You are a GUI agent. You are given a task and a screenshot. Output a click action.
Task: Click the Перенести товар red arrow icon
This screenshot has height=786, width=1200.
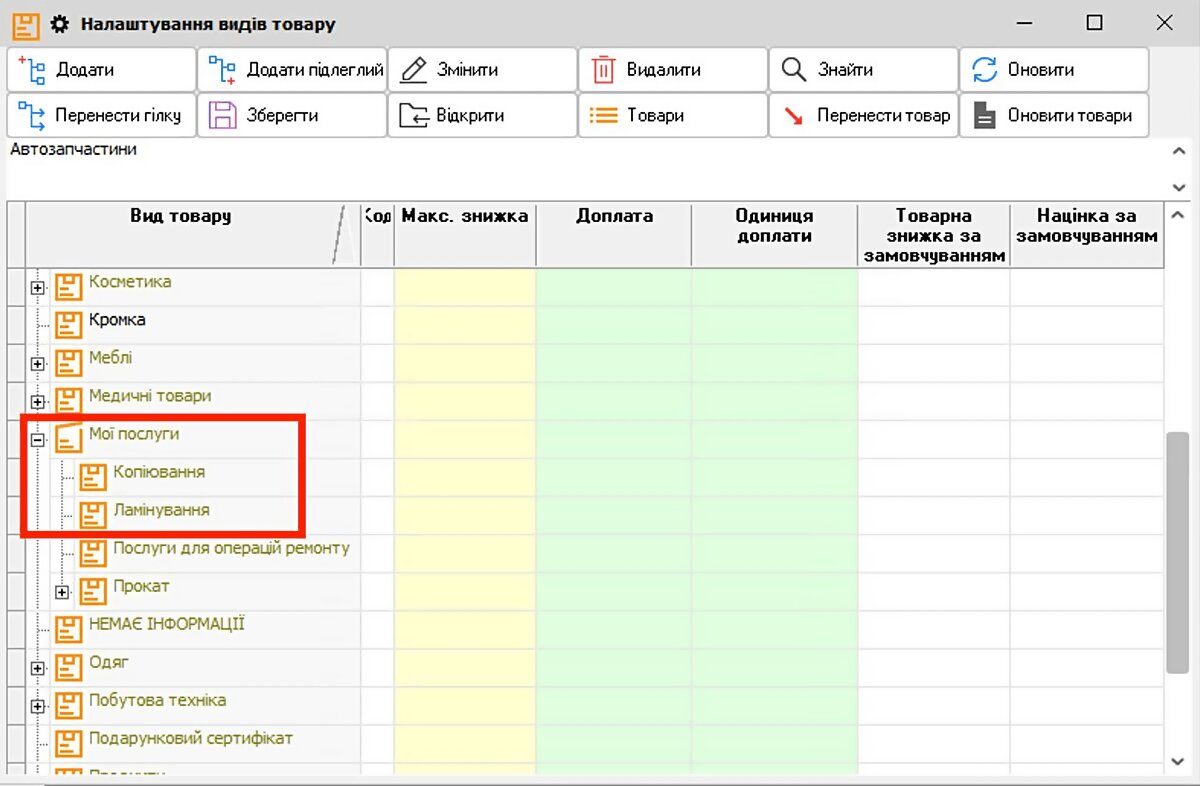coord(794,116)
